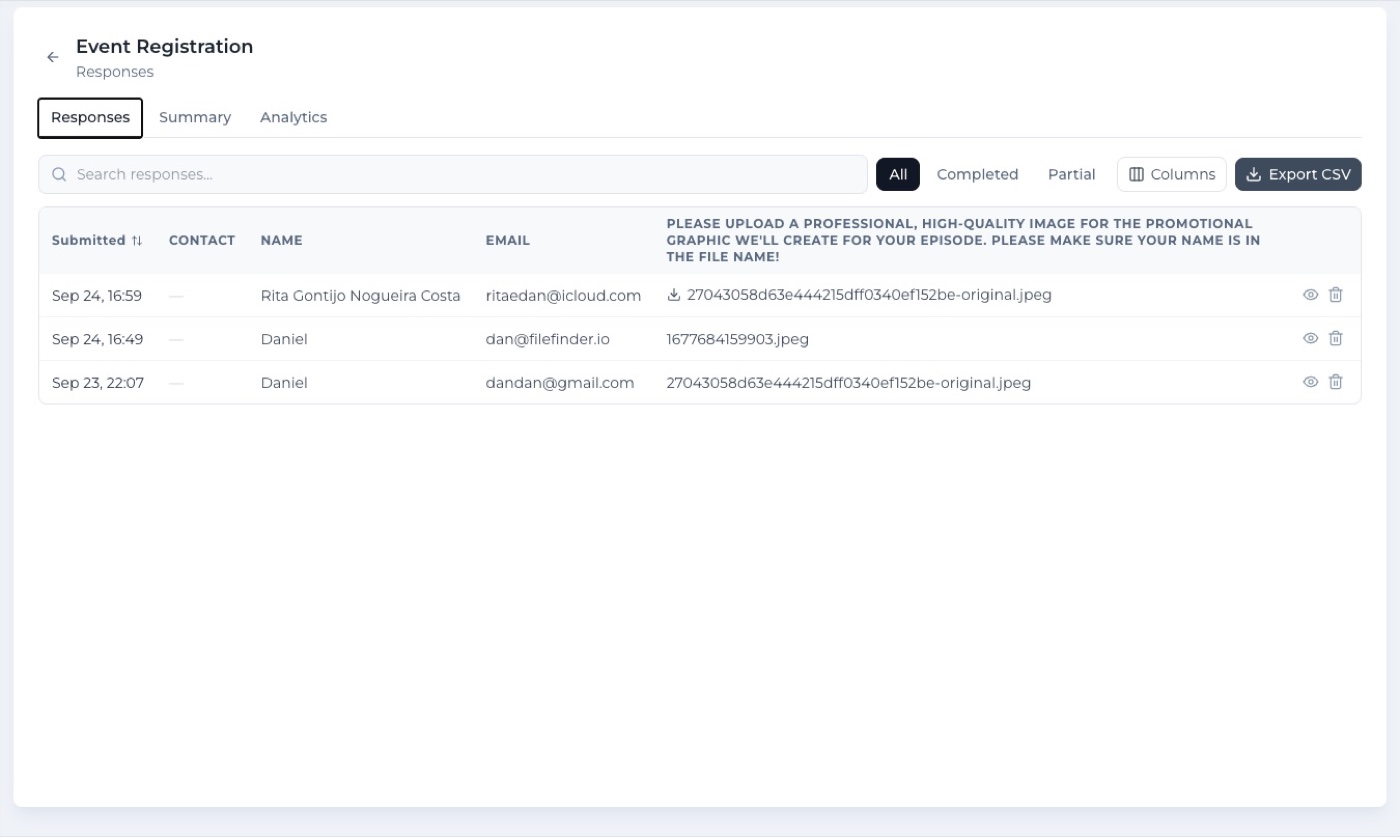Screen dimensions: 1400x837
Task: Switch to the Summary tab
Action: pyautogui.click(x=195, y=117)
